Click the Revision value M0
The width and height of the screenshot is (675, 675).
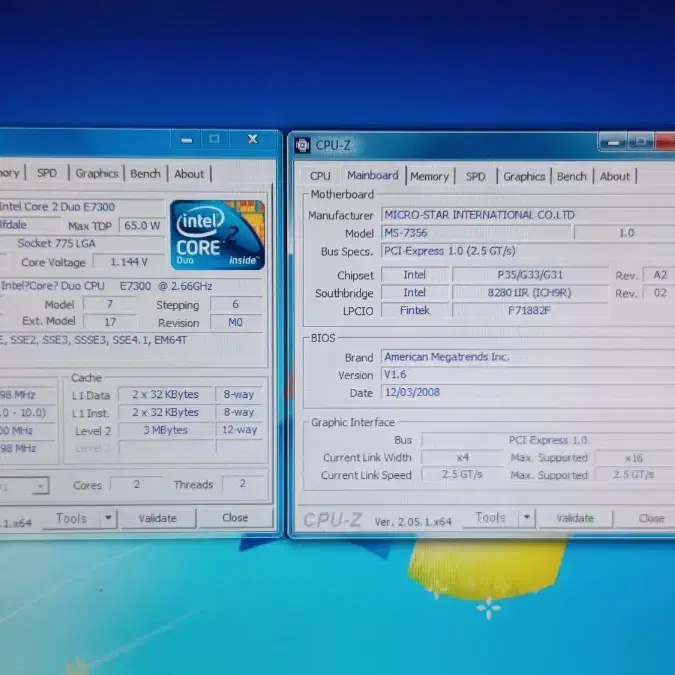pos(235,322)
